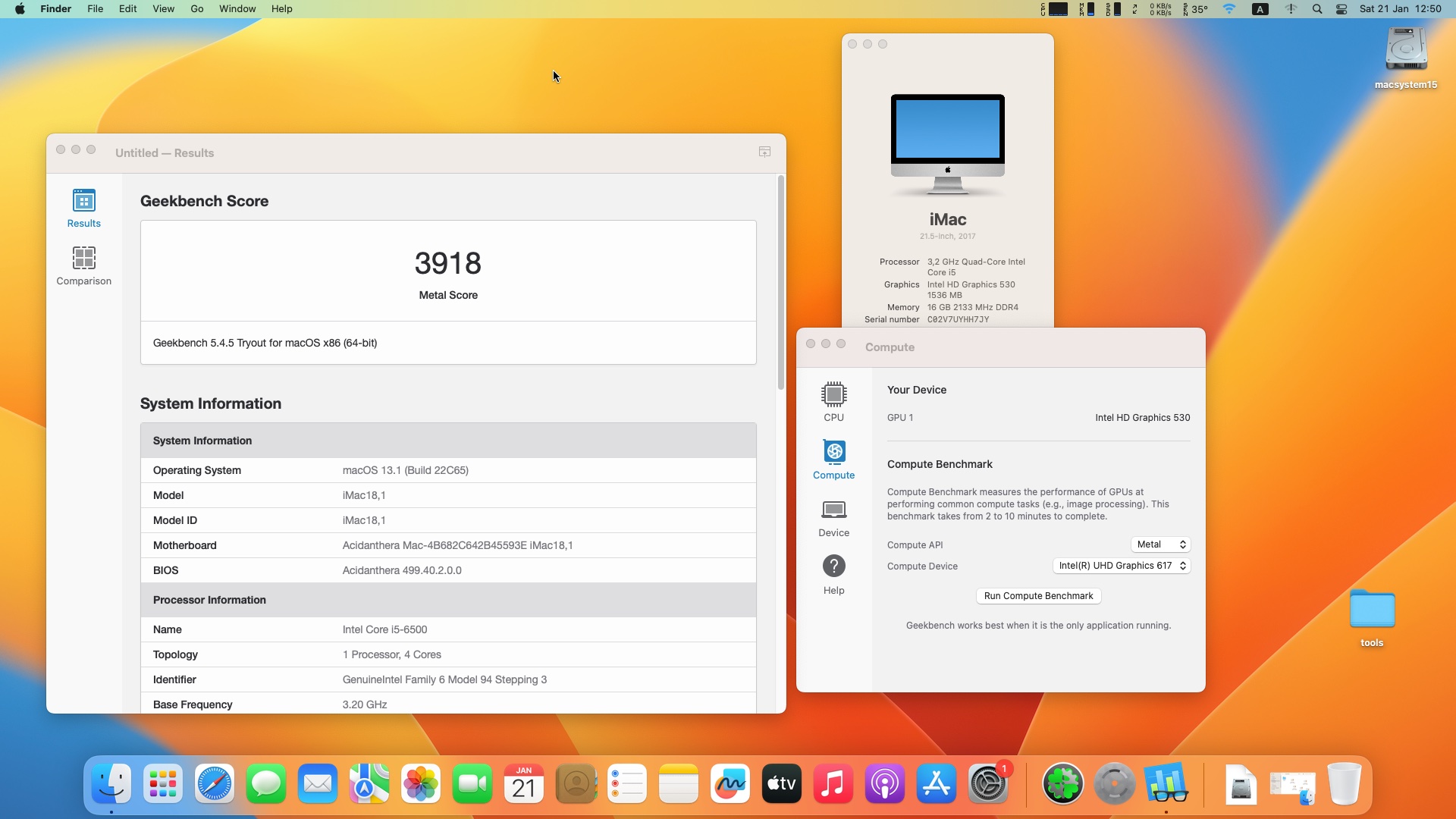Image resolution: width=1456 pixels, height=819 pixels.
Task: Open Geekbench Help icon
Action: click(x=833, y=575)
